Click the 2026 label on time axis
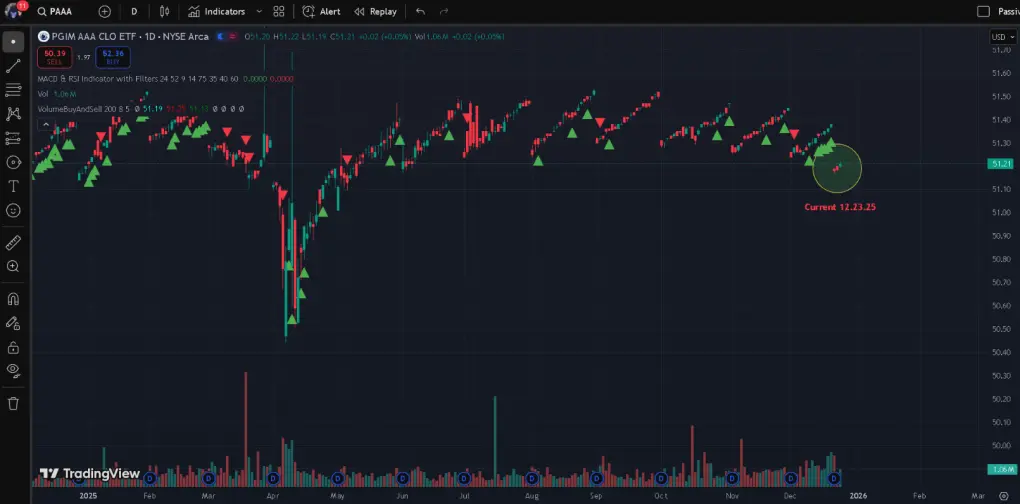1020x504 pixels. pos(857,496)
